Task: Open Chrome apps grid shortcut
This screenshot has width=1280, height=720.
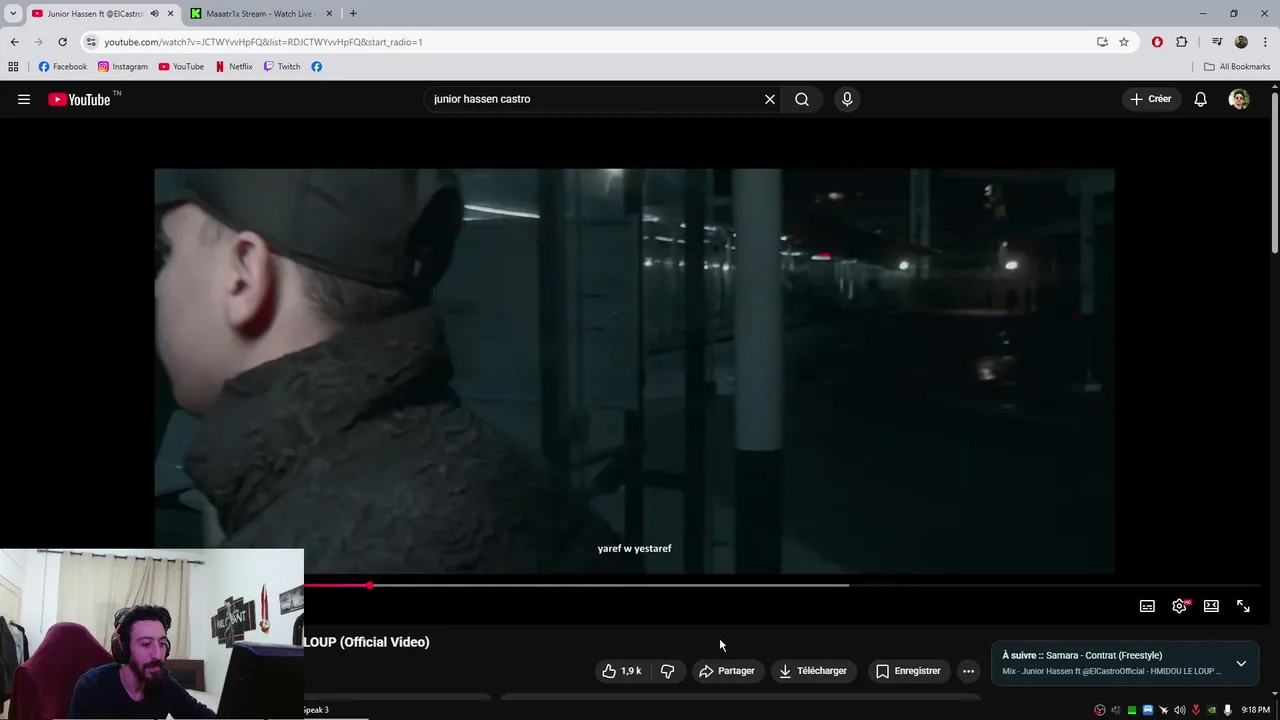Action: coord(13,67)
